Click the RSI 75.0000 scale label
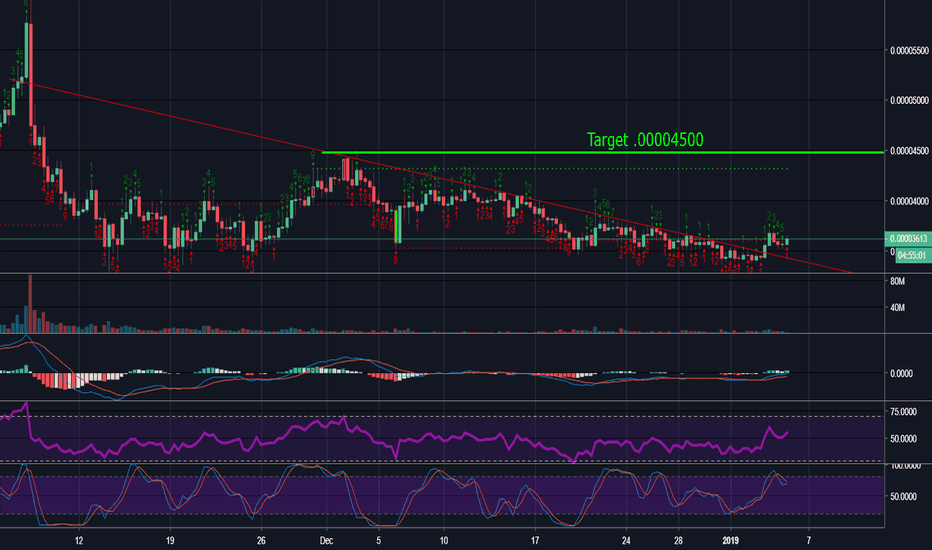This screenshot has height=550, width=932. click(x=903, y=411)
